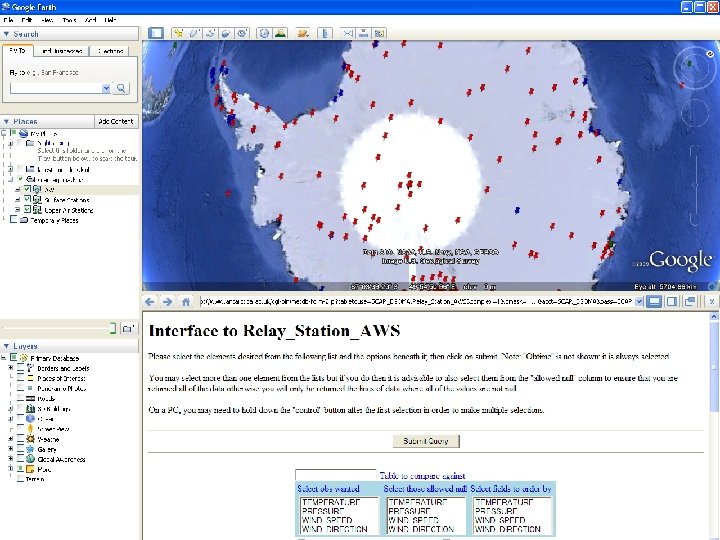This screenshot has width=720, height=540.
Task: Open the search input dropdown arrow
Action: point(106,88)
